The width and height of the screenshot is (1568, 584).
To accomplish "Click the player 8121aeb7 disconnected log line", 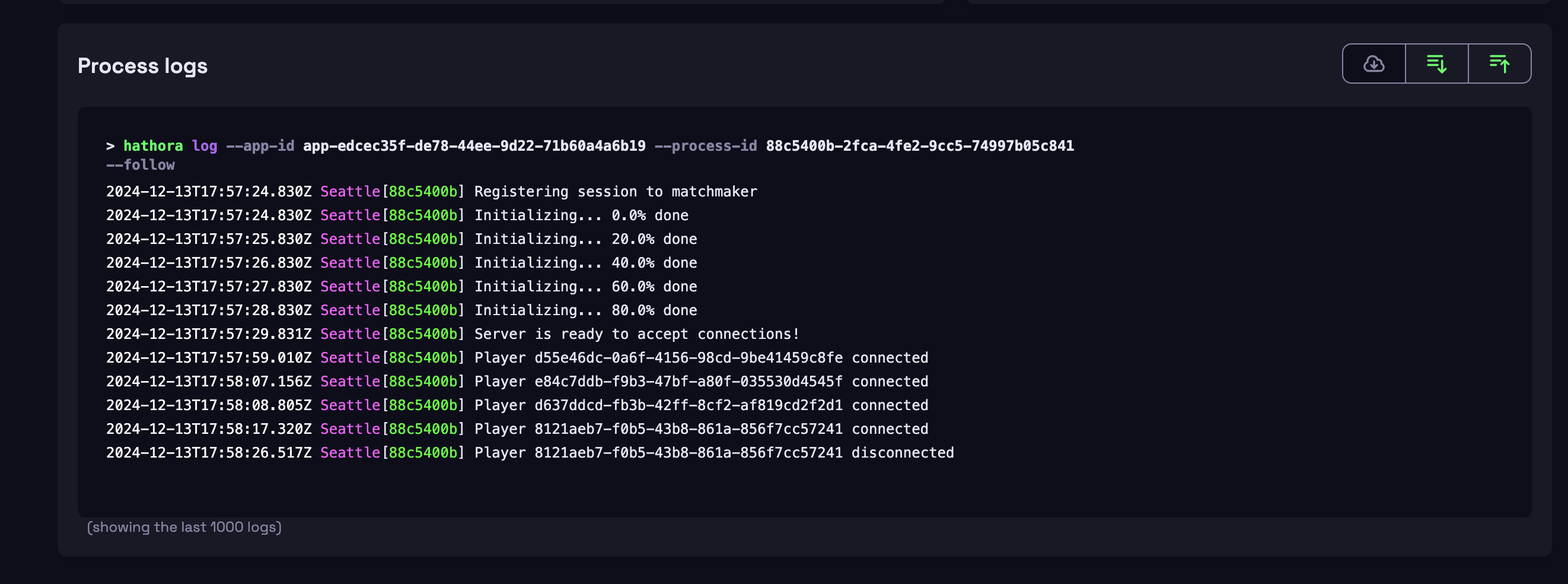I will 530,453.
